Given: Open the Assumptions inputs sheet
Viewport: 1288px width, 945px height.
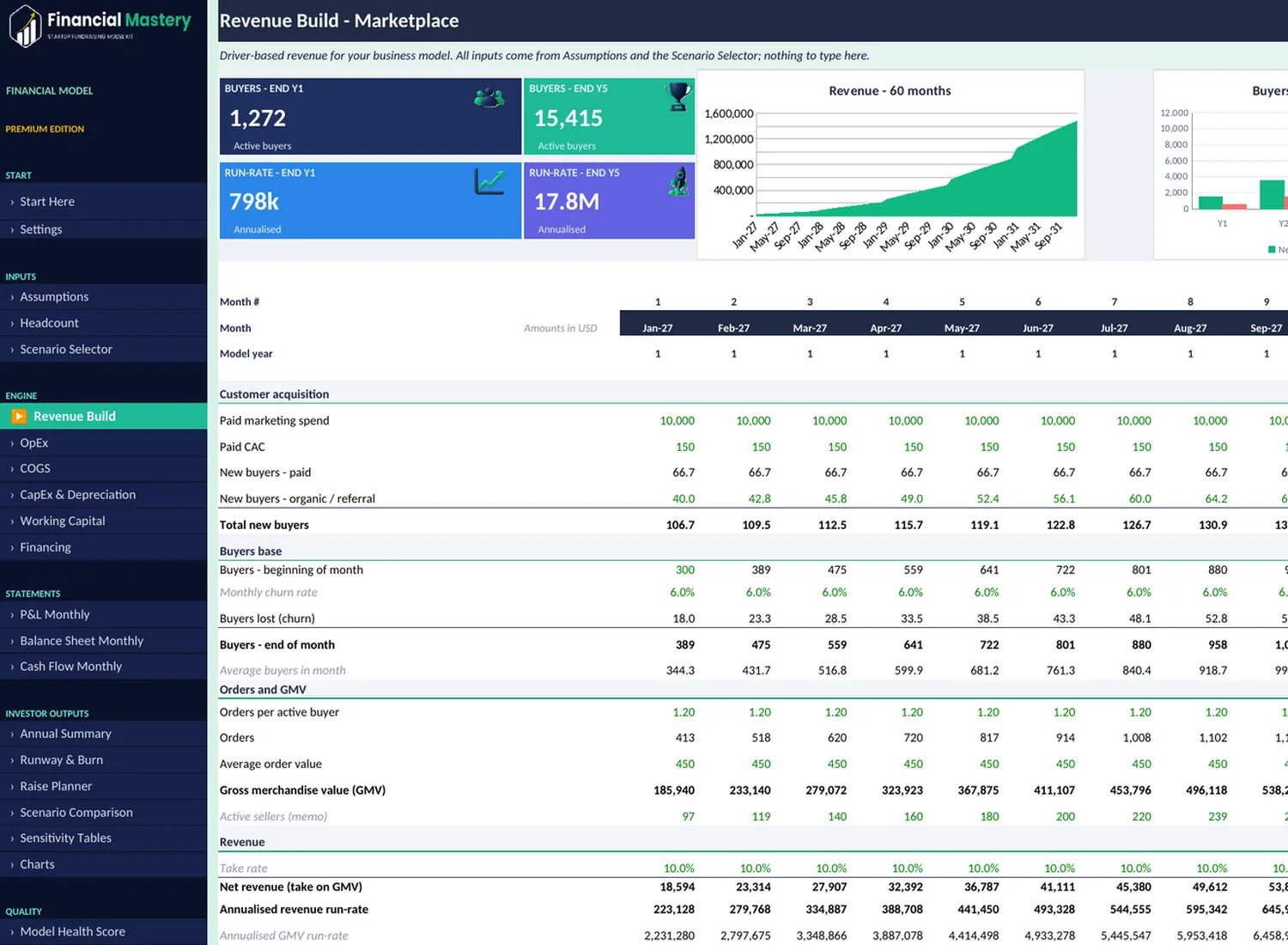Looking at the screenshot, I should click(104, 296).
